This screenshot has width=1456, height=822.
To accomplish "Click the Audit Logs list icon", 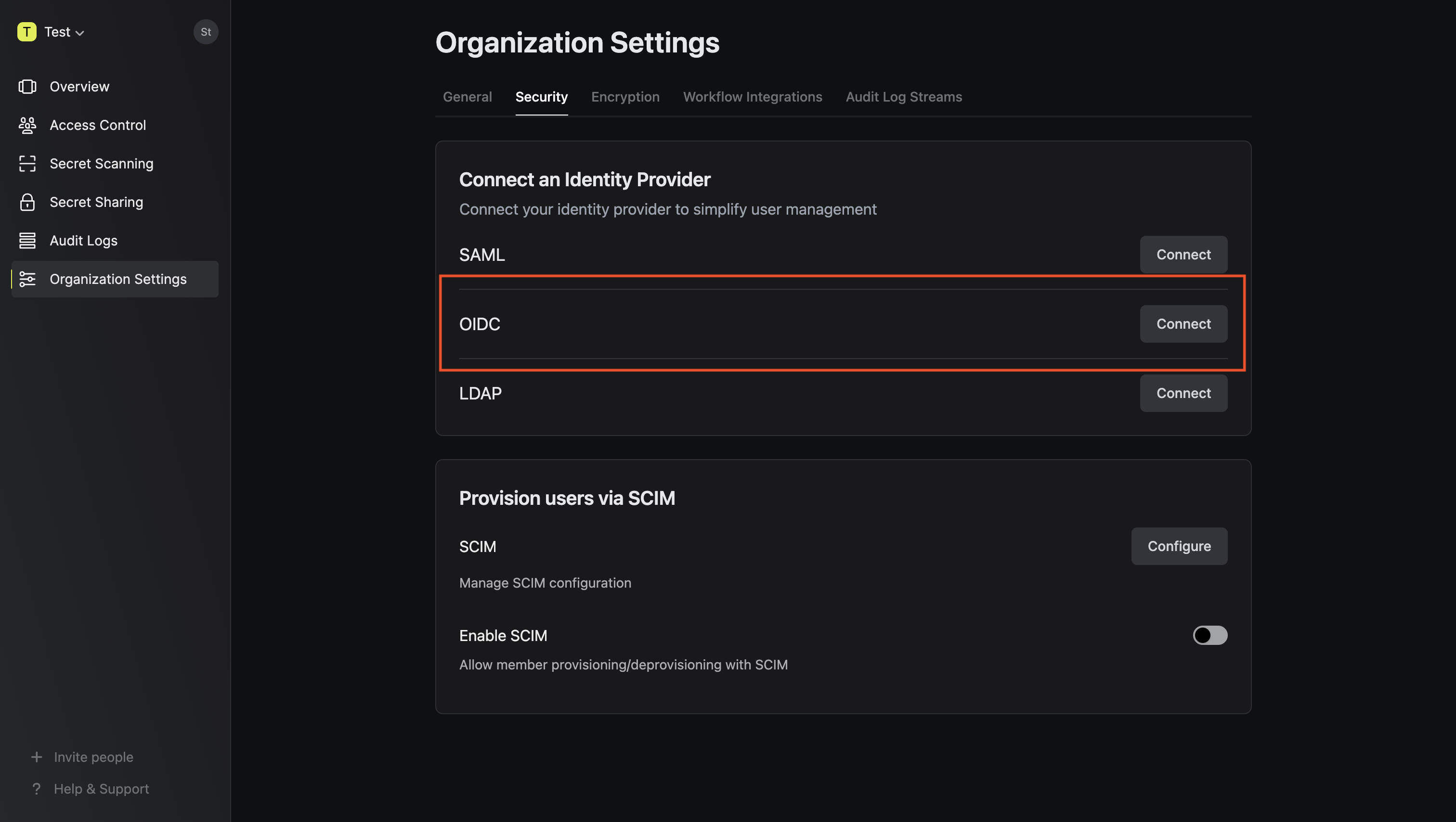I will coord(27,240).
